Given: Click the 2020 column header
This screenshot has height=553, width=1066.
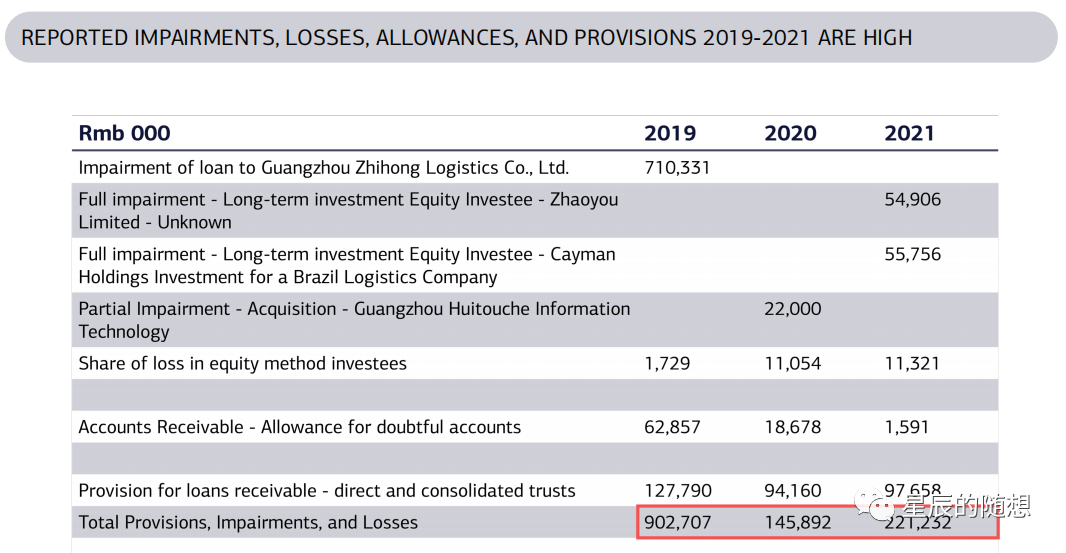Looking at the screenshot, I should coord(790,133).
